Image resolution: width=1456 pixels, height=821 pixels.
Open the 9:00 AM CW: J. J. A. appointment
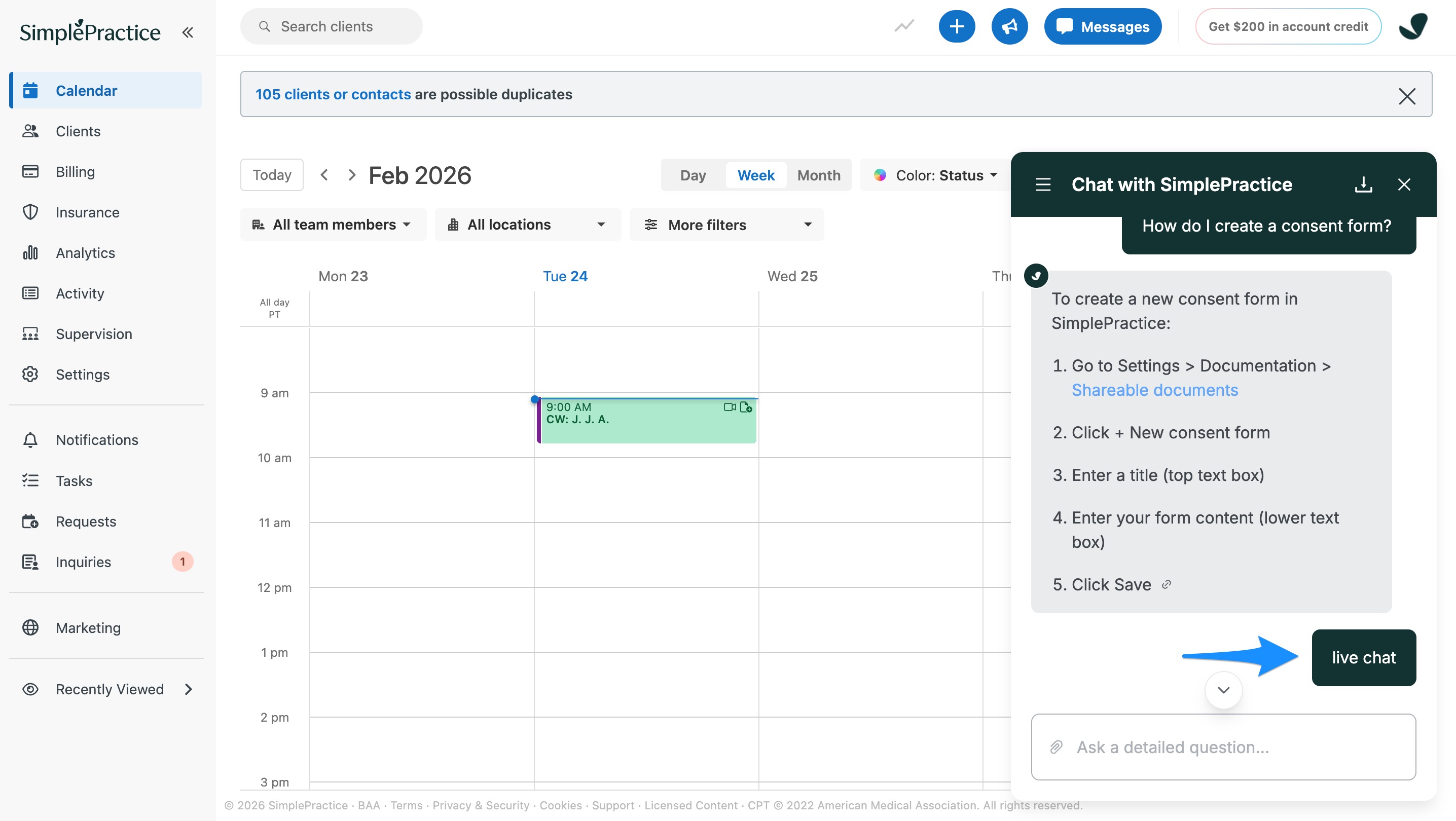[646, 421]
